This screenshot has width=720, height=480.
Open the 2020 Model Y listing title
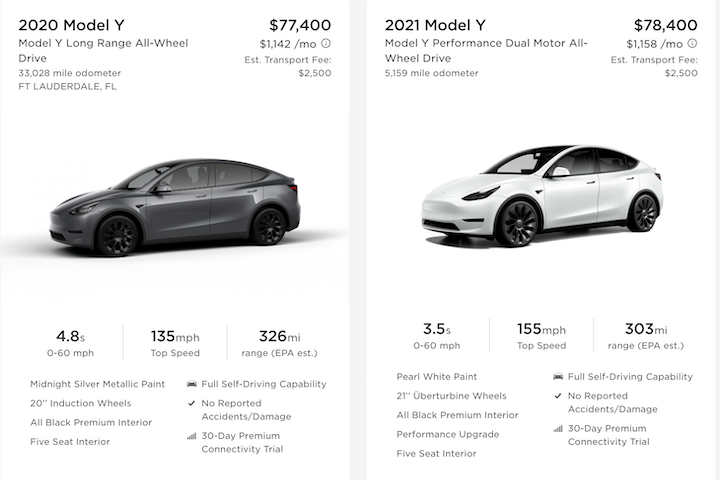click(x=71, y=25)
